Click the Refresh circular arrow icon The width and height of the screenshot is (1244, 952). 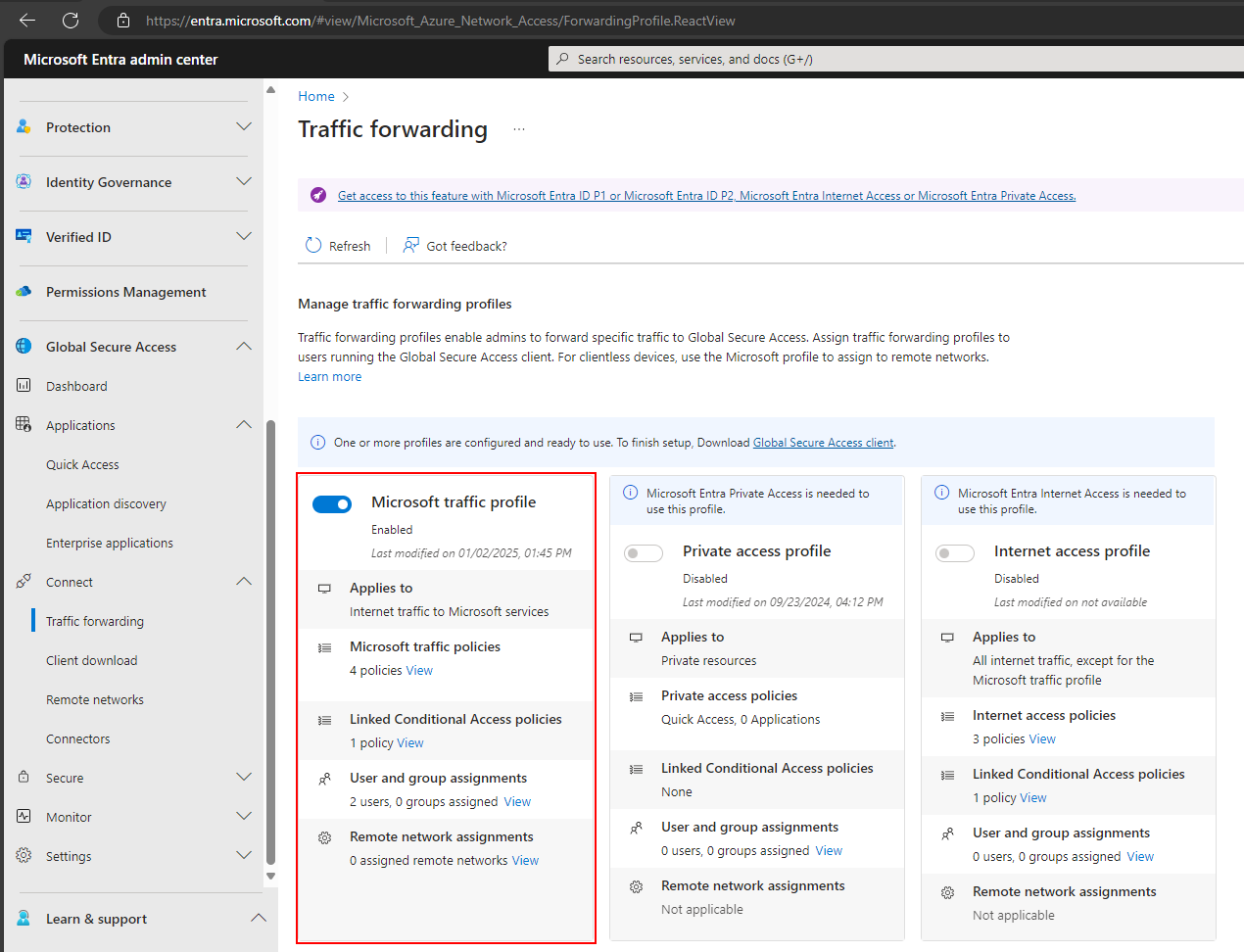313,245
